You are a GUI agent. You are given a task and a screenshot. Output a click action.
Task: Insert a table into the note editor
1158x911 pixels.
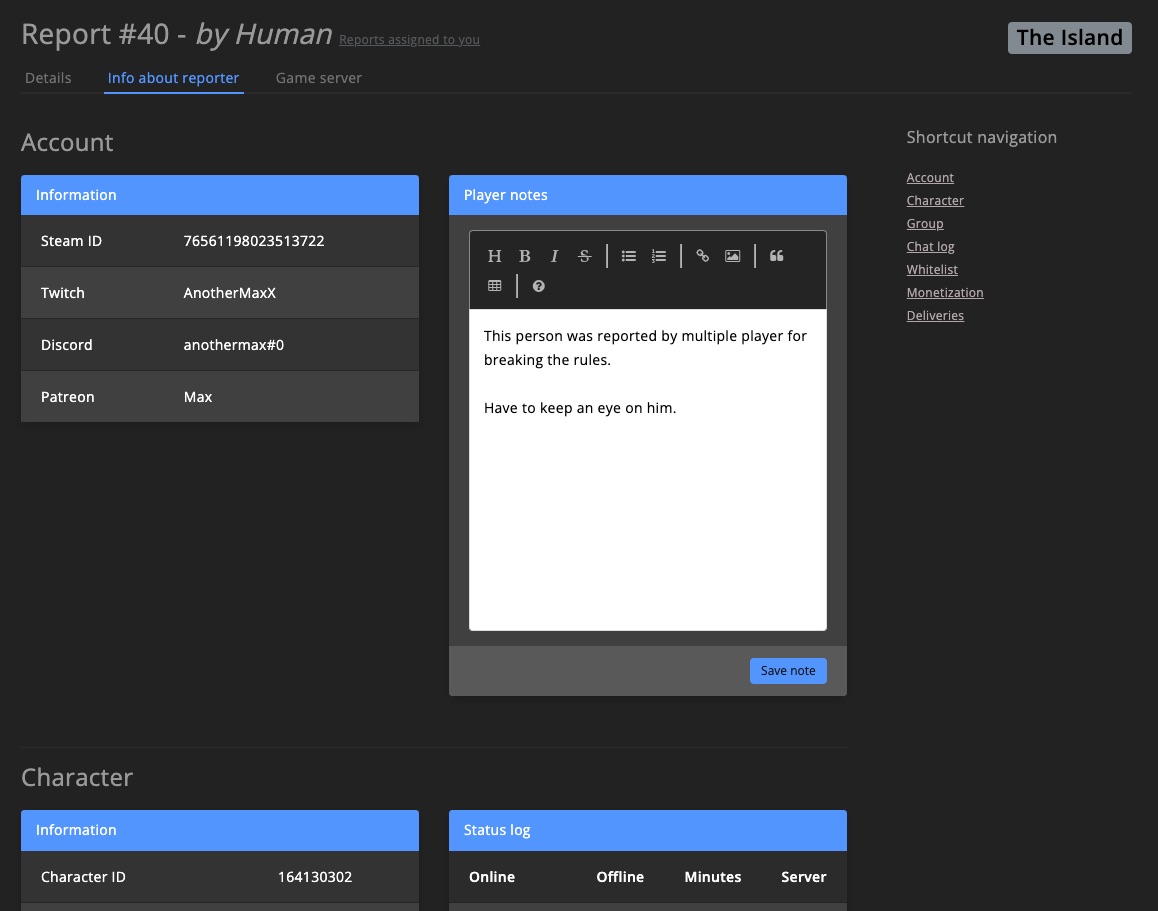pyautogui.click(x=494, y=285)
